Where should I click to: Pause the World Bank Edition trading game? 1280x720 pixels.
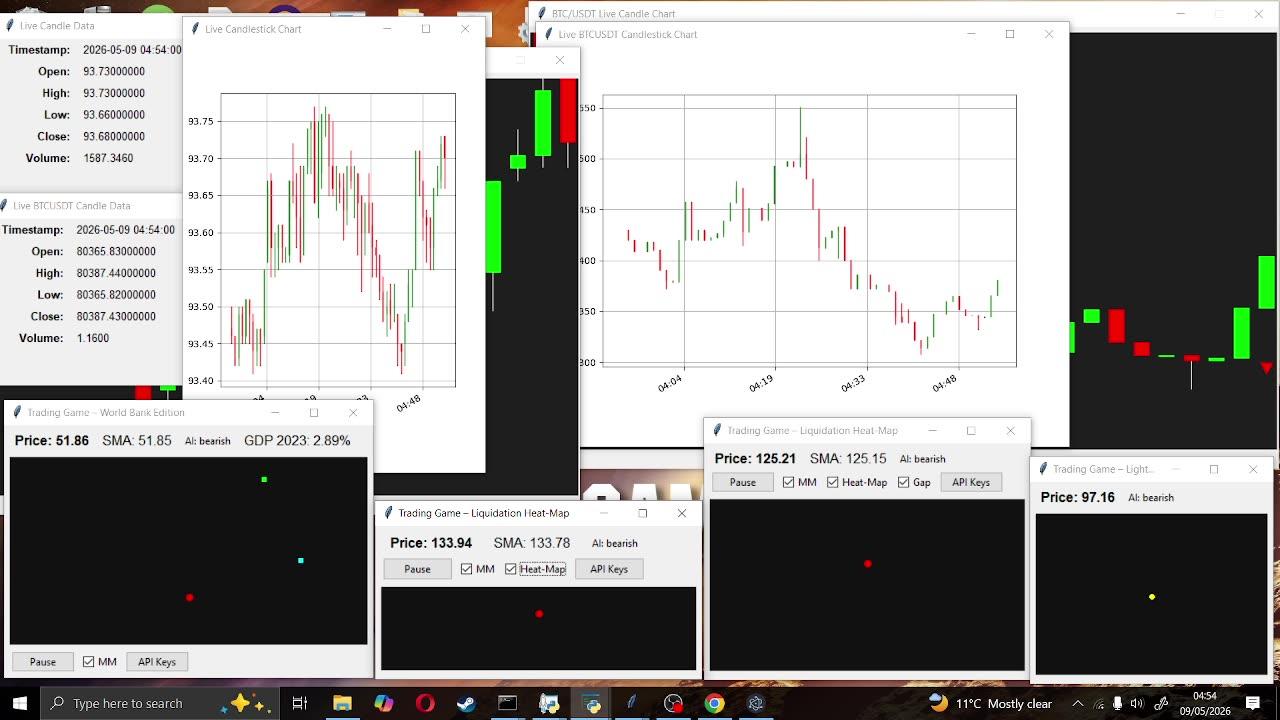point(43,662)
